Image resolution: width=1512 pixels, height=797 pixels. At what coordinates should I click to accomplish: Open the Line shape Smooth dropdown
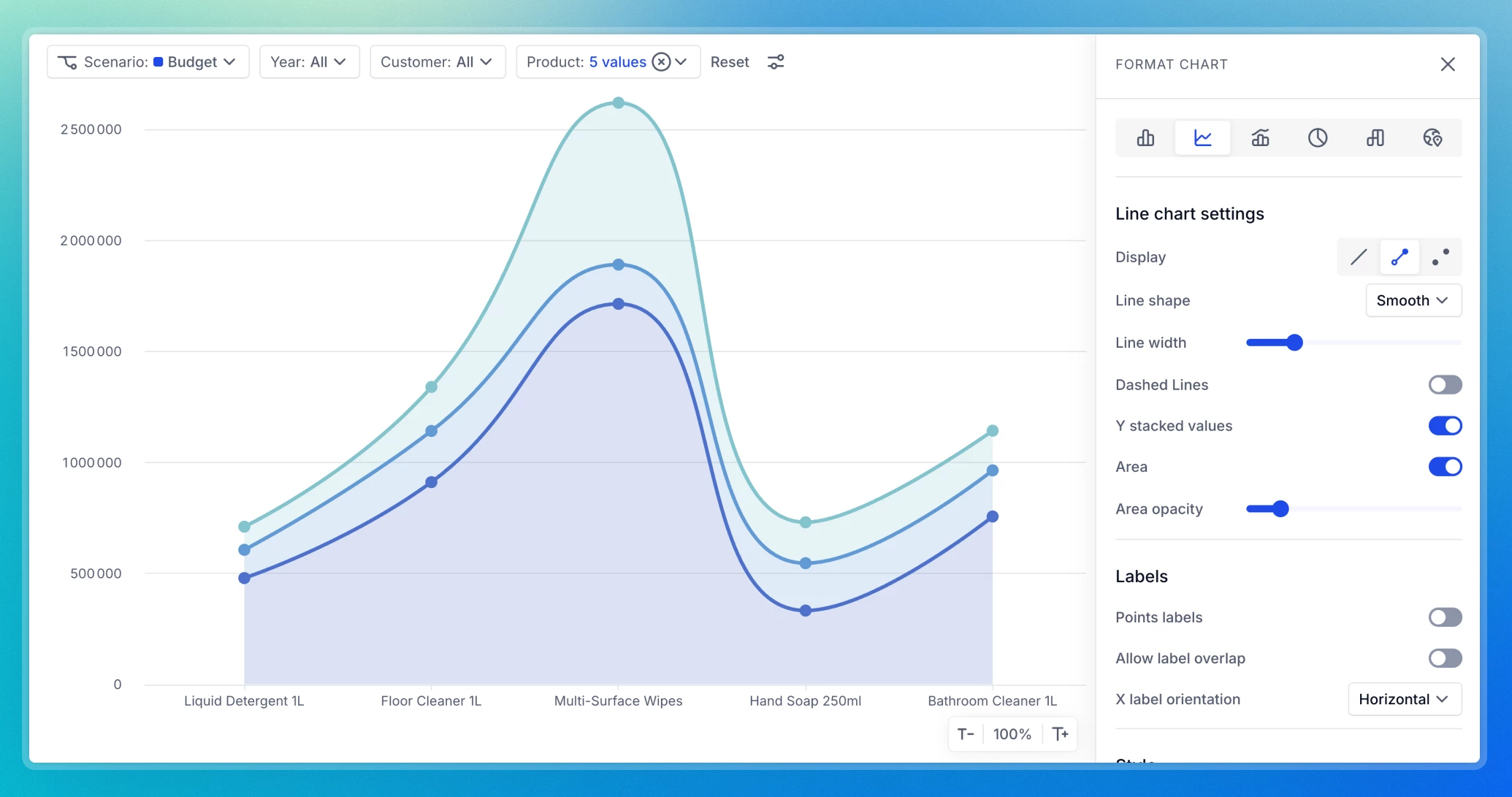(x=1413, y=300)
